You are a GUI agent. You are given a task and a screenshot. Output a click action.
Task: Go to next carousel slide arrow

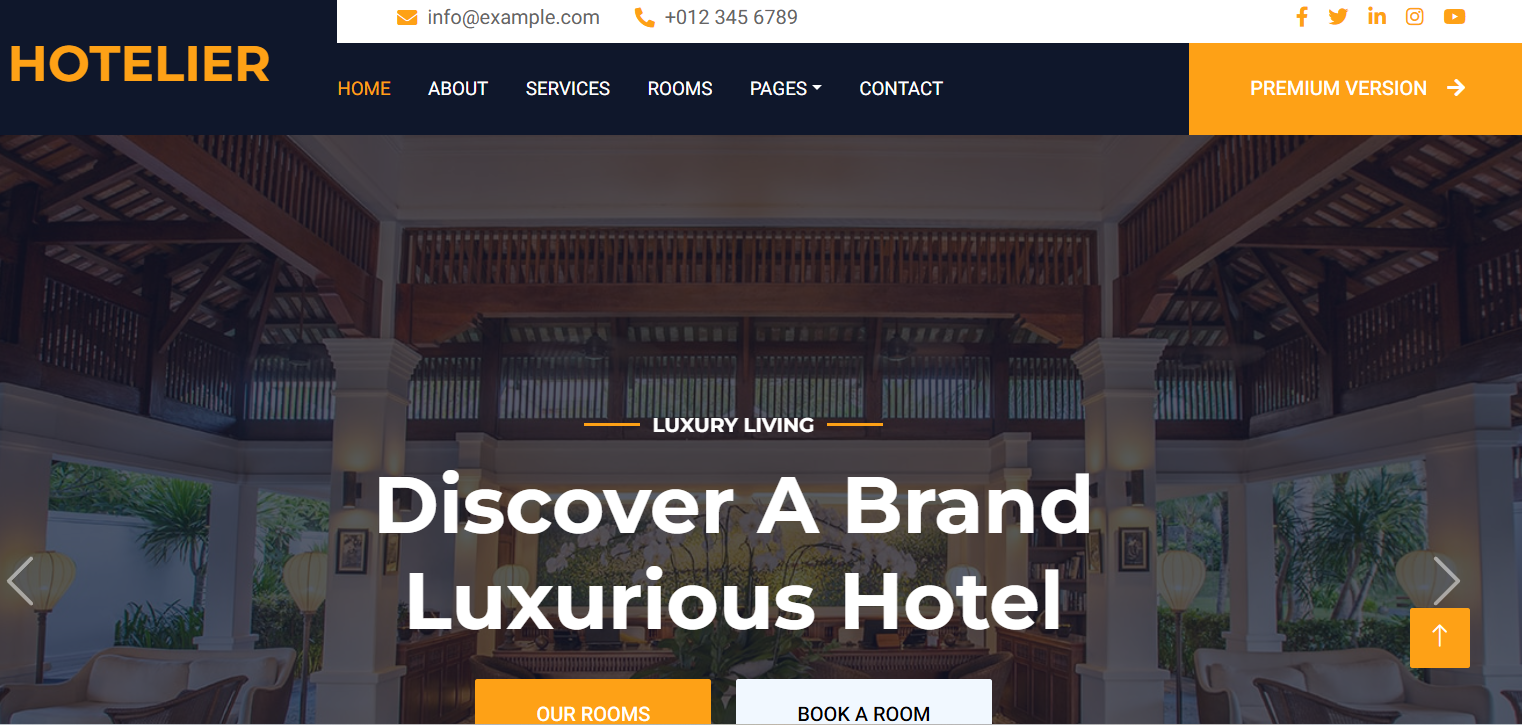pyautogui.click(x=1446, y=581)
